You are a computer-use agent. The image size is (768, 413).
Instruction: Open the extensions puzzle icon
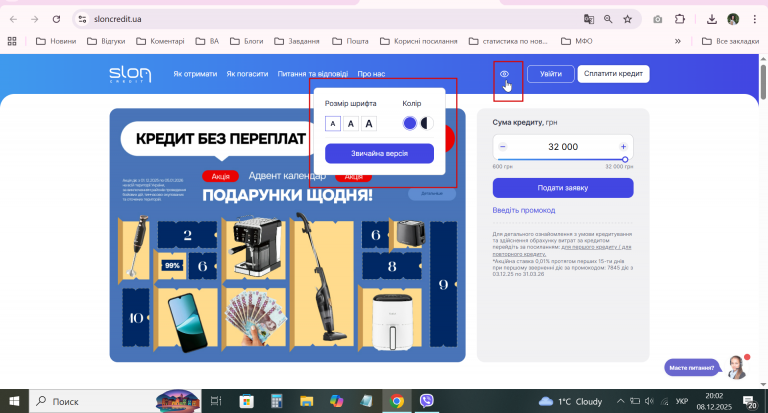pos(680,19)
